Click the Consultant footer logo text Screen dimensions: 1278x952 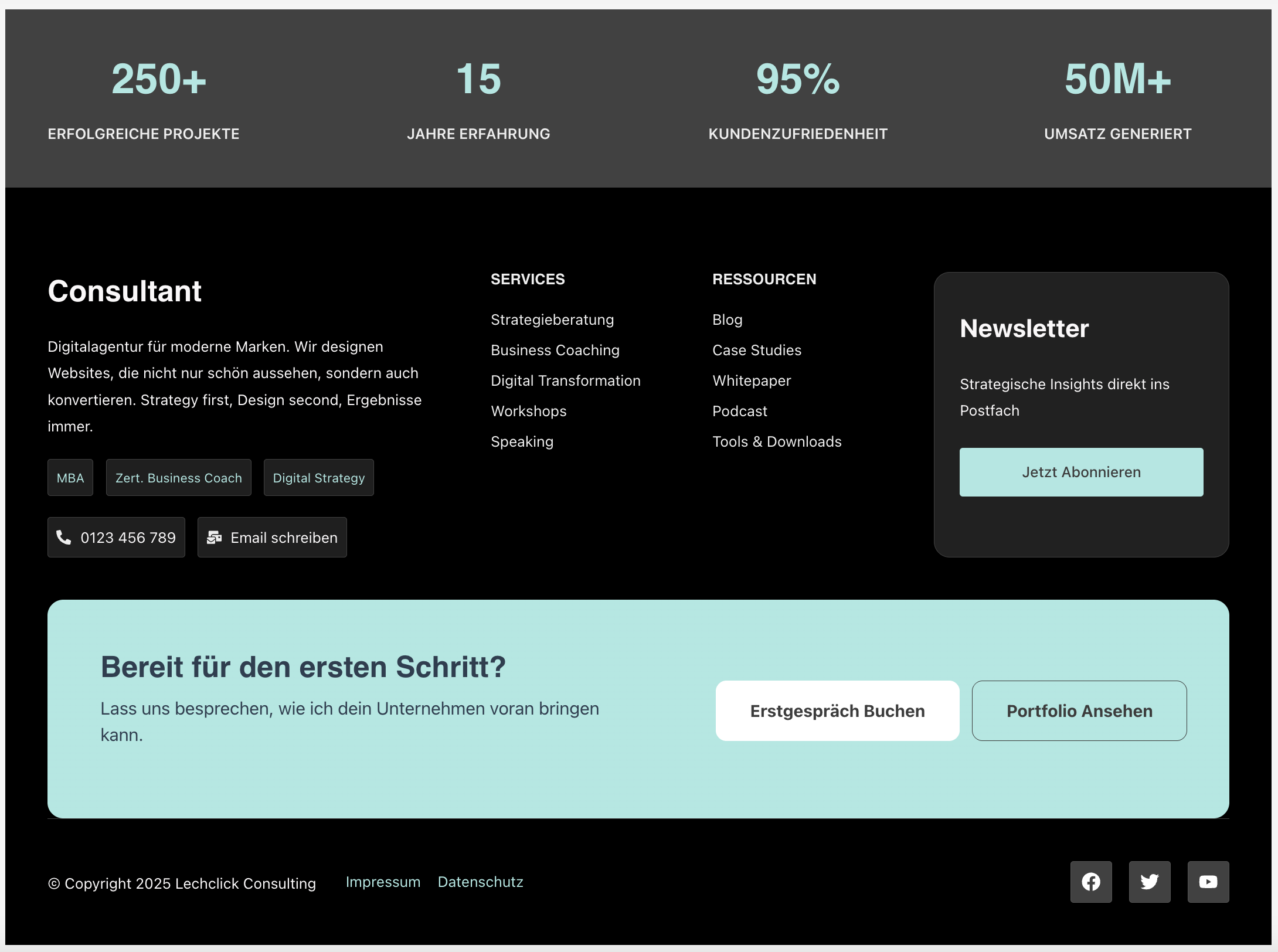(x=124, y=291)
